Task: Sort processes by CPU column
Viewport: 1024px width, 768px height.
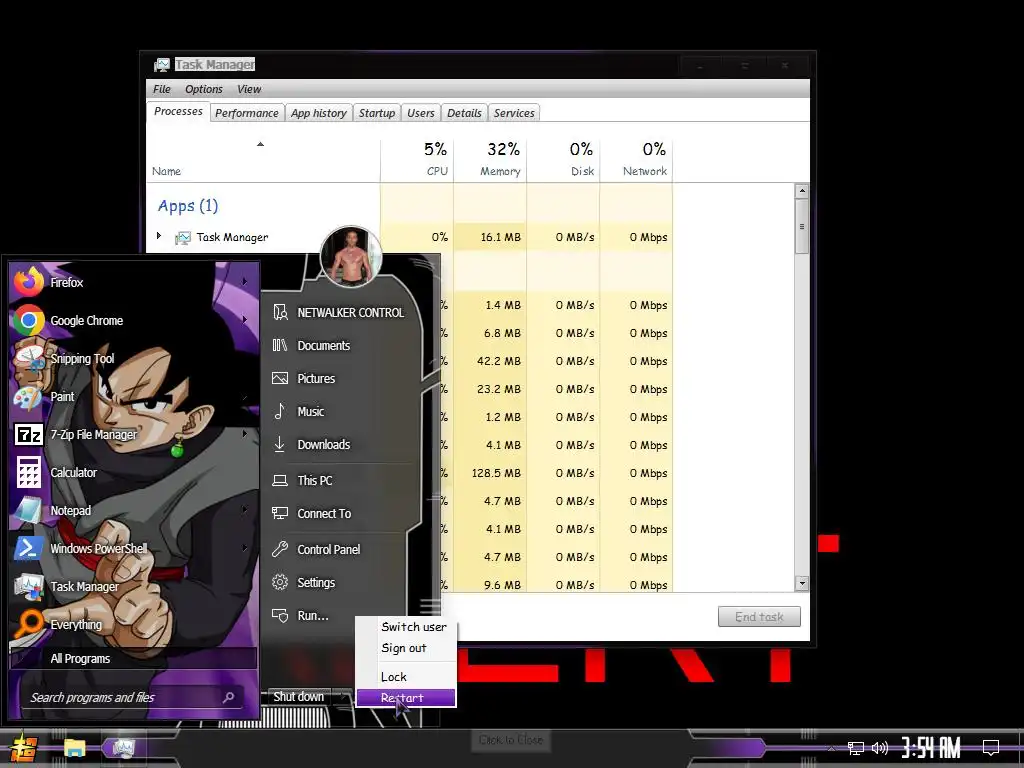Action: [x=417, y=160]
